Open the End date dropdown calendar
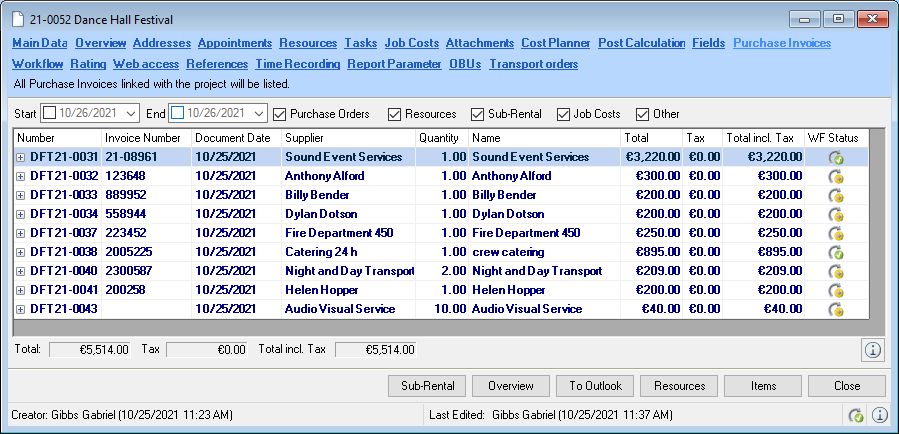 (x=258, y=114)
